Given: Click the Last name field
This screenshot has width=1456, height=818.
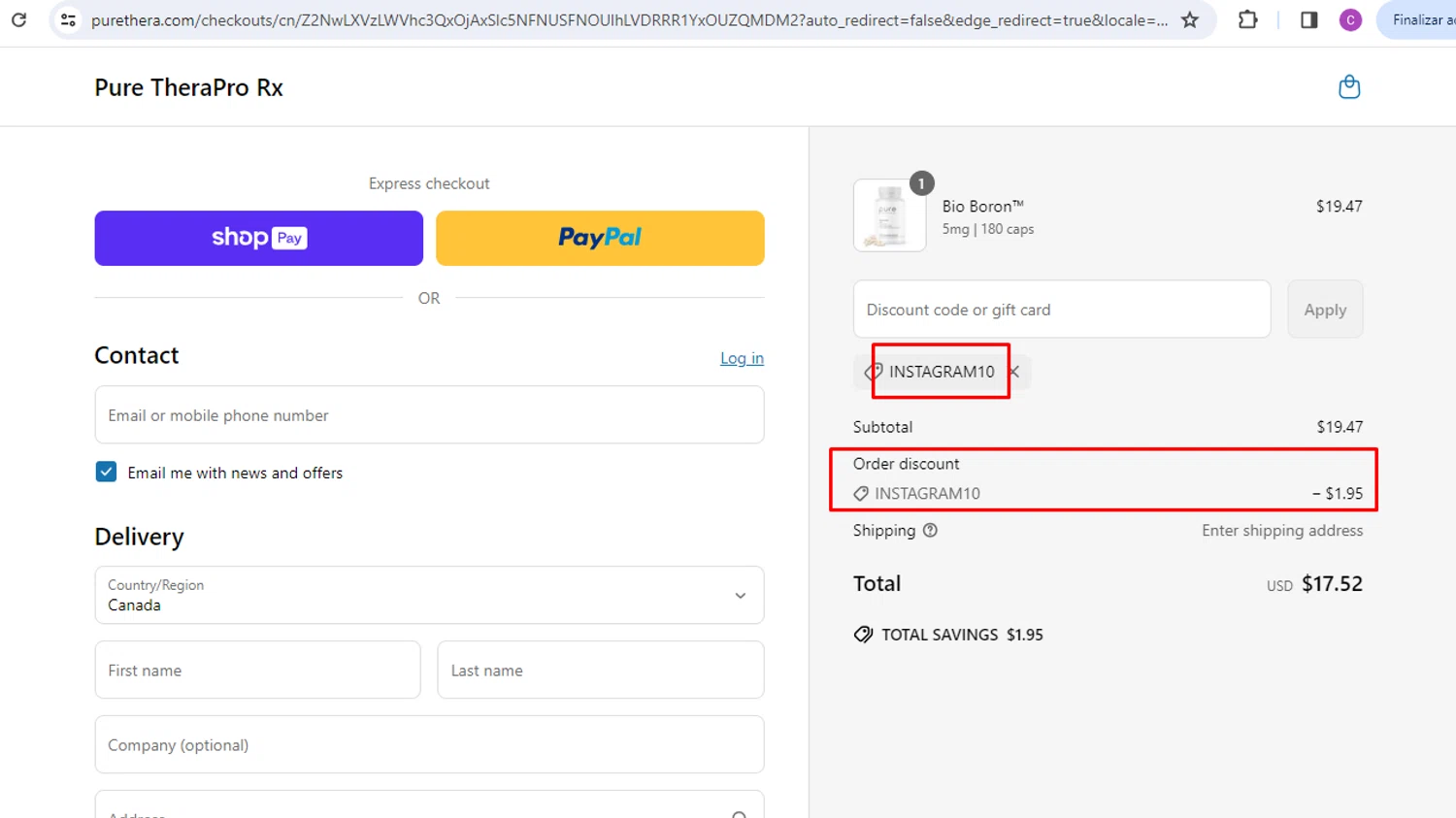Looking at the screenshot, I should pos(601,671).
